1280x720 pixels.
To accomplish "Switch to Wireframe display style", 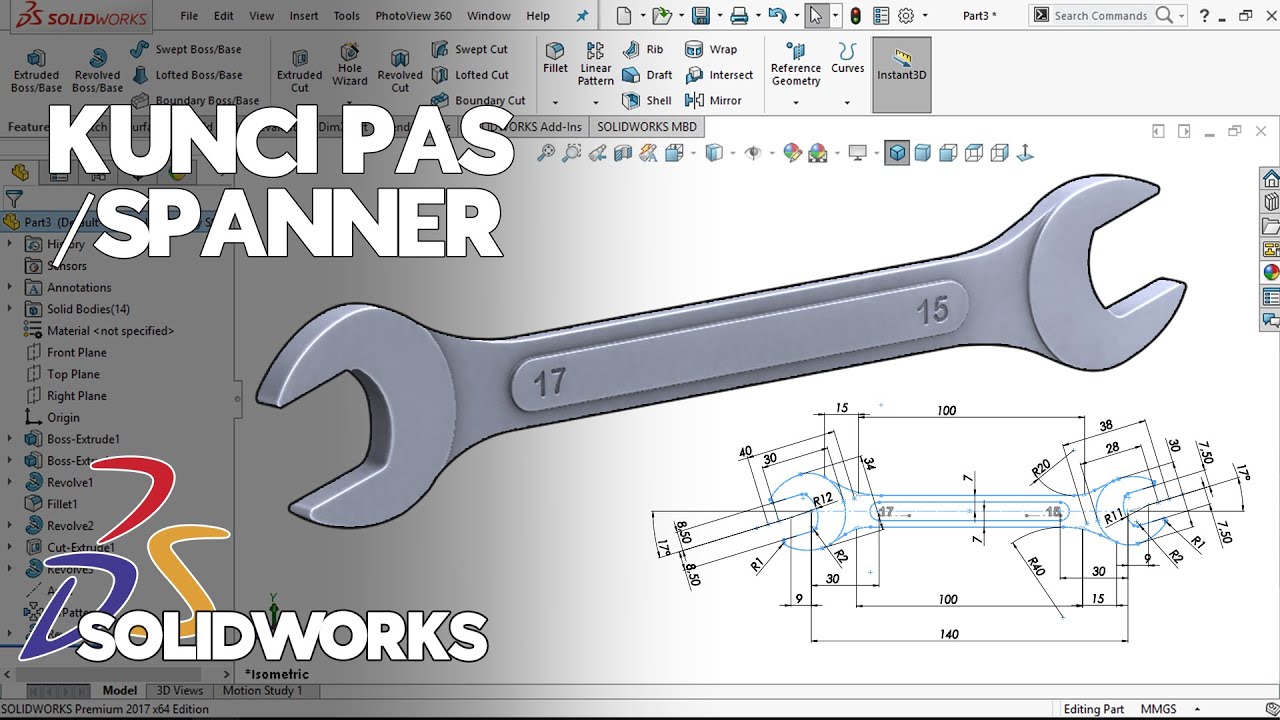I will click(x=999, y=153).
